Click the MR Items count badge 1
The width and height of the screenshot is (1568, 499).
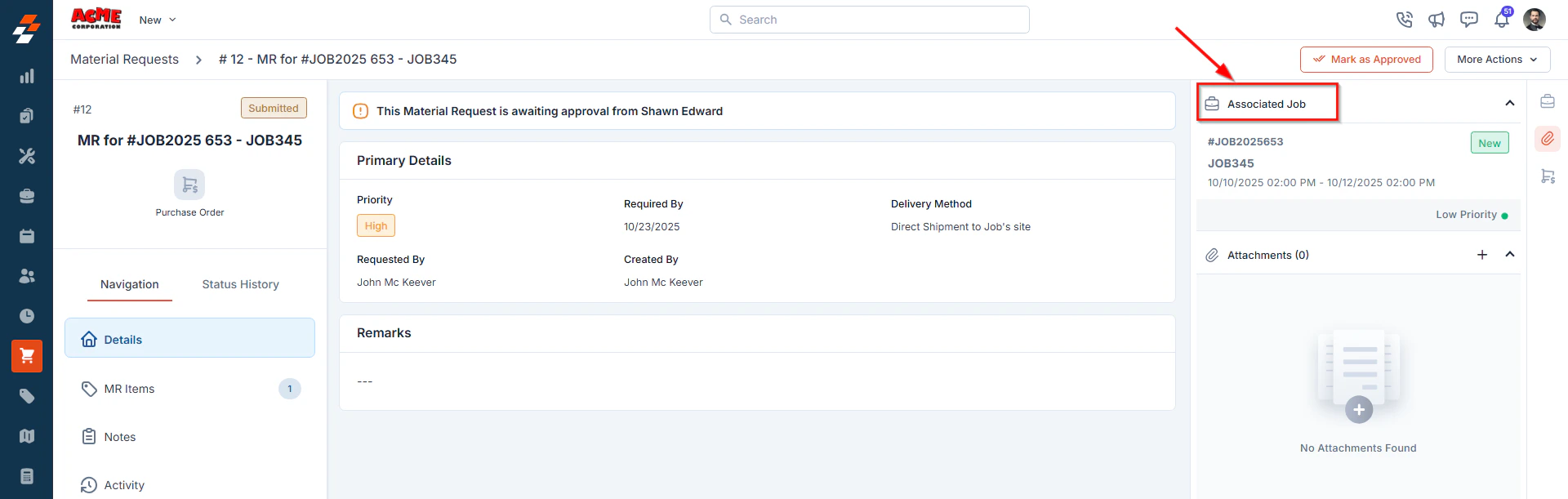coord(290,389)
